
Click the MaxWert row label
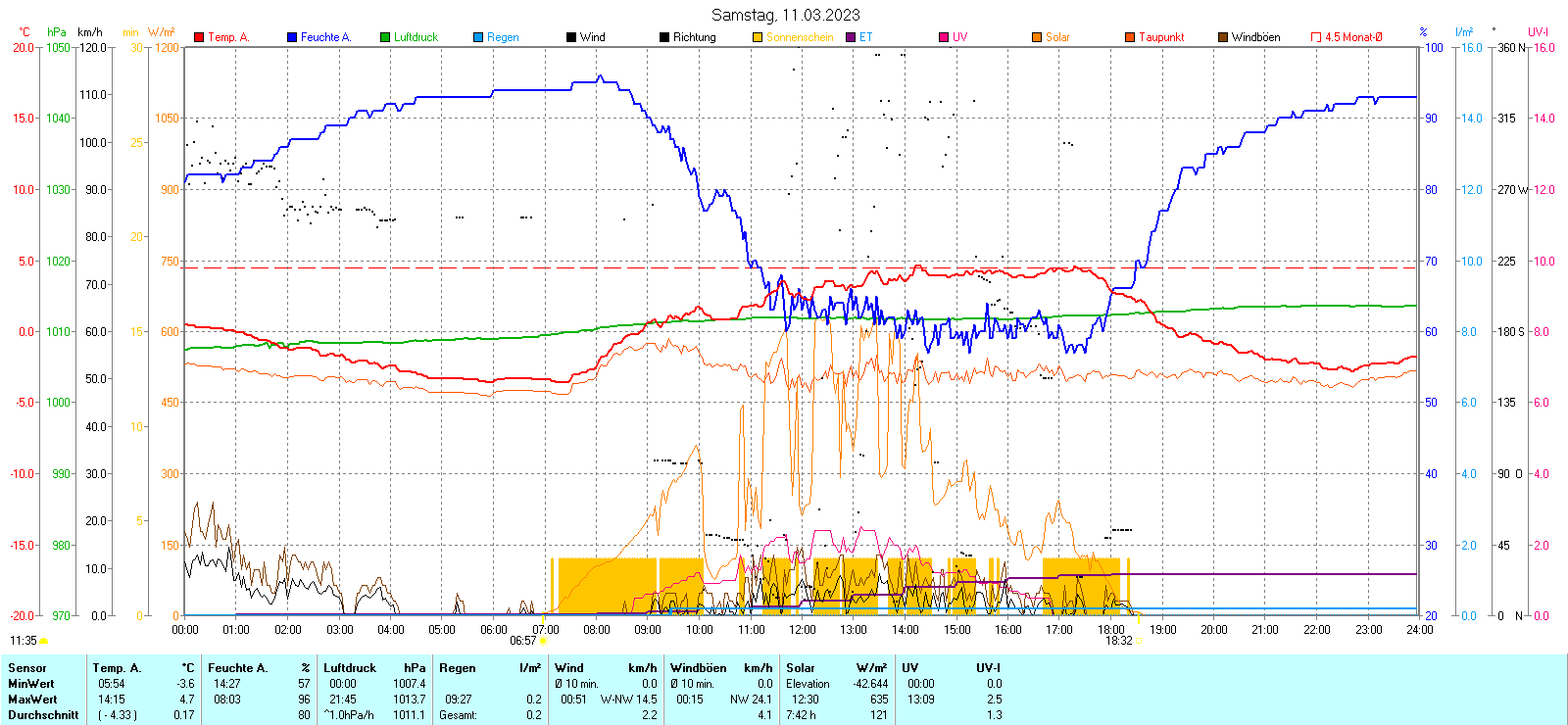pos(32,700)
